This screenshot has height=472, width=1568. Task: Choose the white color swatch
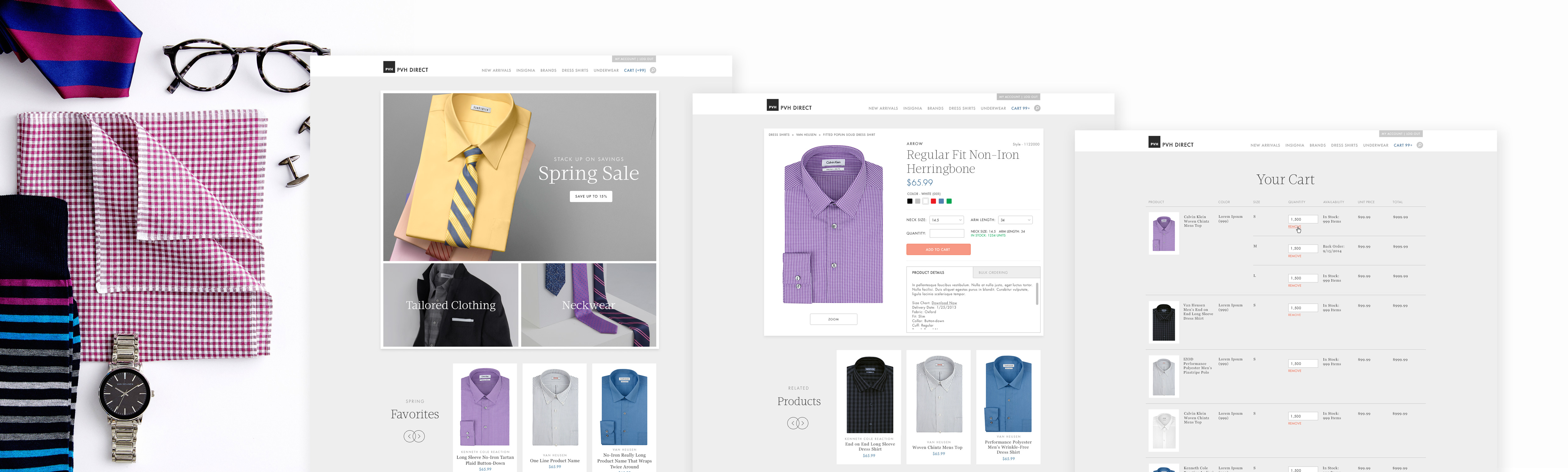click(925, 201)
